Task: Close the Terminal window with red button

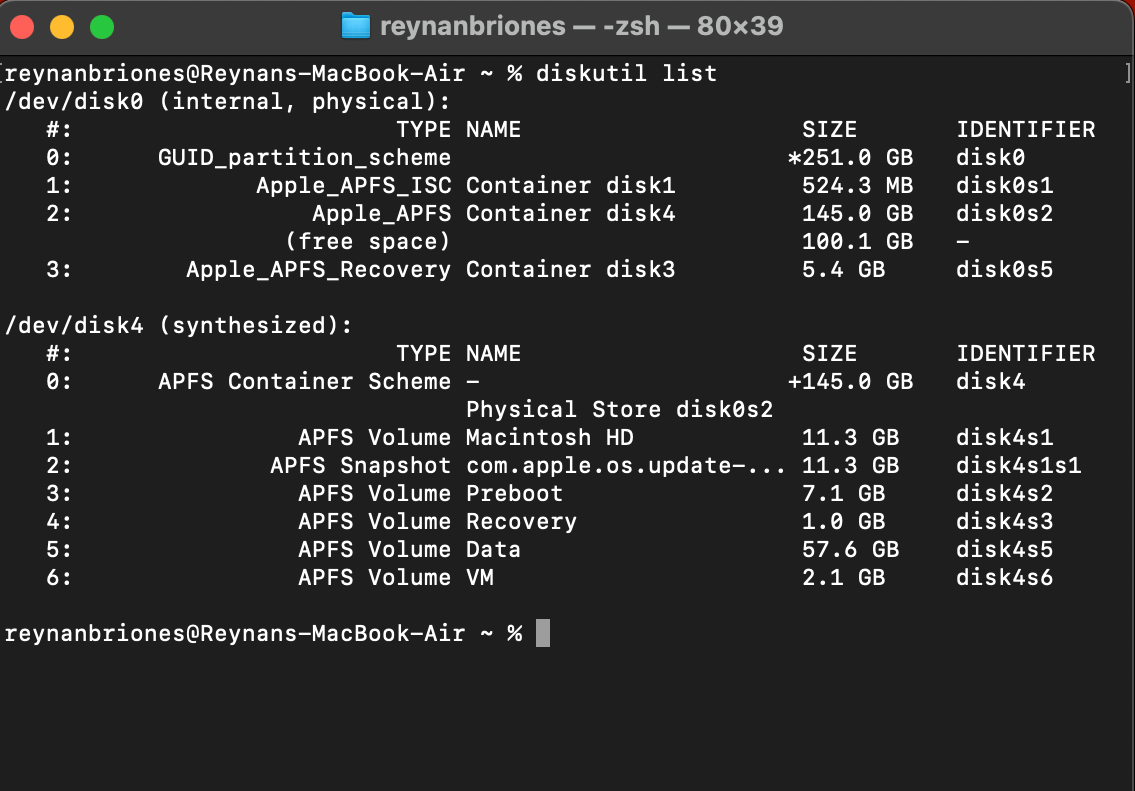Action: click(x=22, y=27)
